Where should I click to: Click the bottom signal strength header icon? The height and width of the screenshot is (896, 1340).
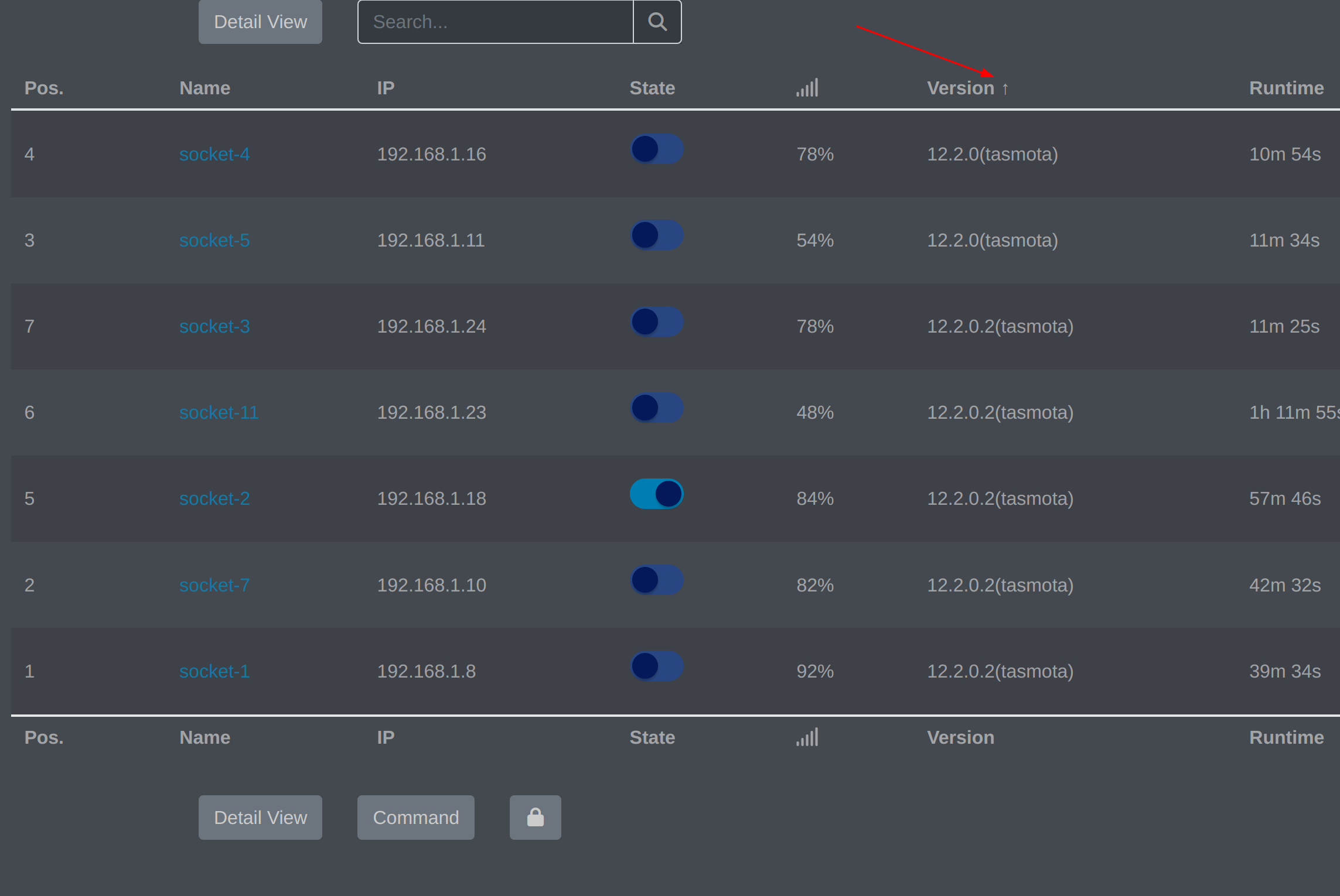tap(807, 737)
